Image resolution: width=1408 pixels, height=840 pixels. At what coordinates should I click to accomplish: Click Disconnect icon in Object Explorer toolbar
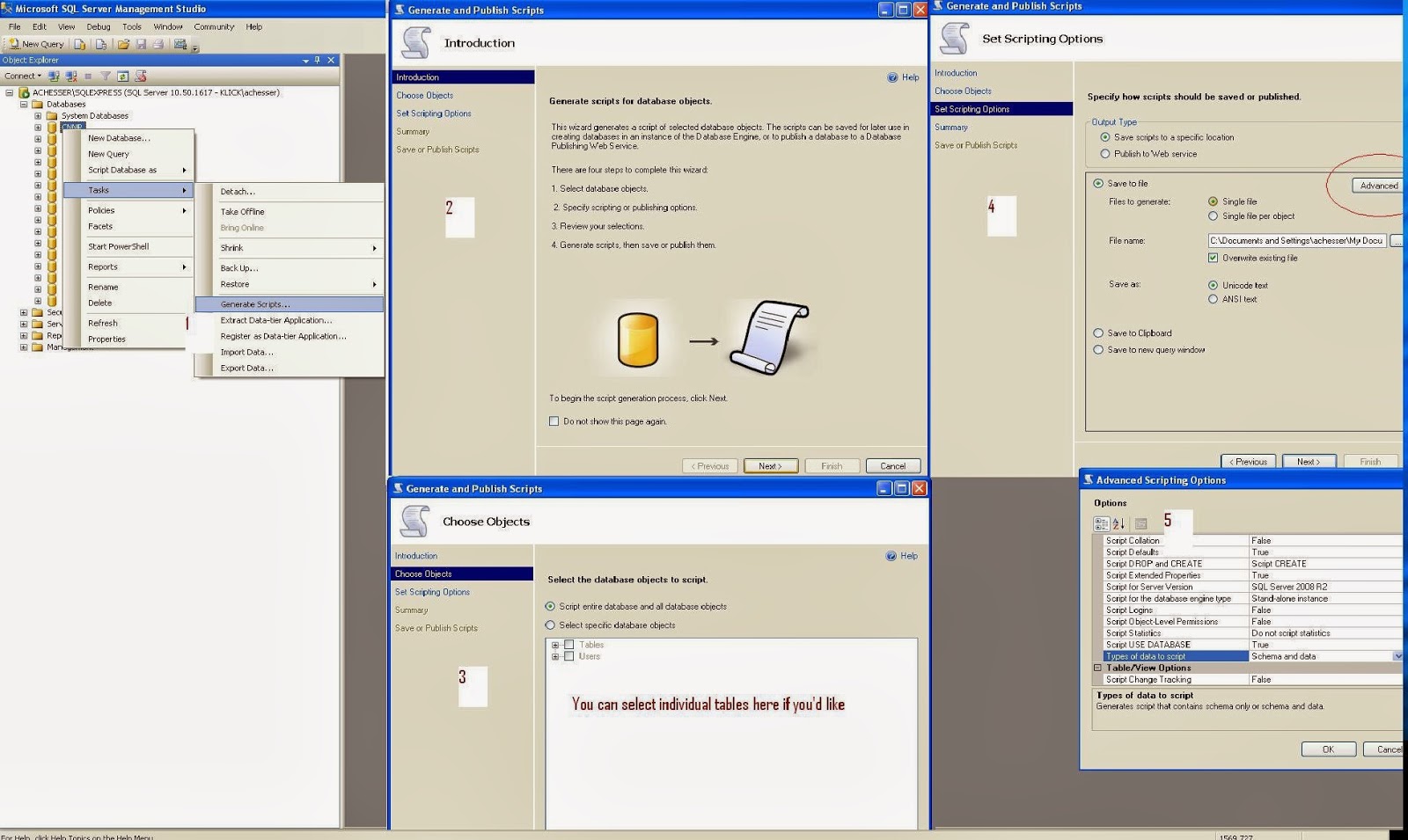tap(71, 77)
